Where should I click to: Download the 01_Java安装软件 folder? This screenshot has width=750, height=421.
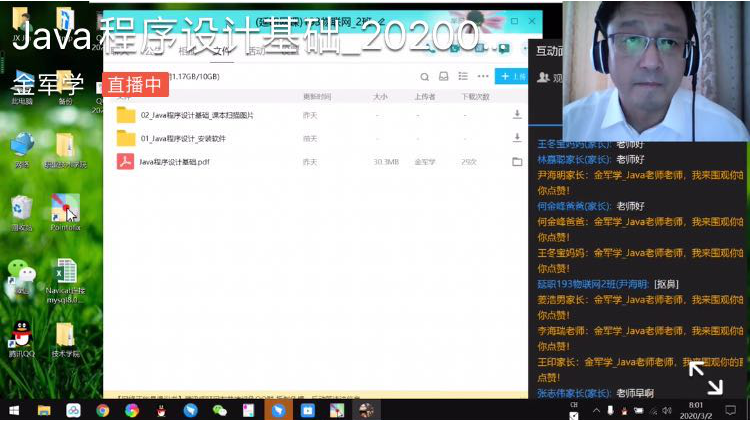517,138
